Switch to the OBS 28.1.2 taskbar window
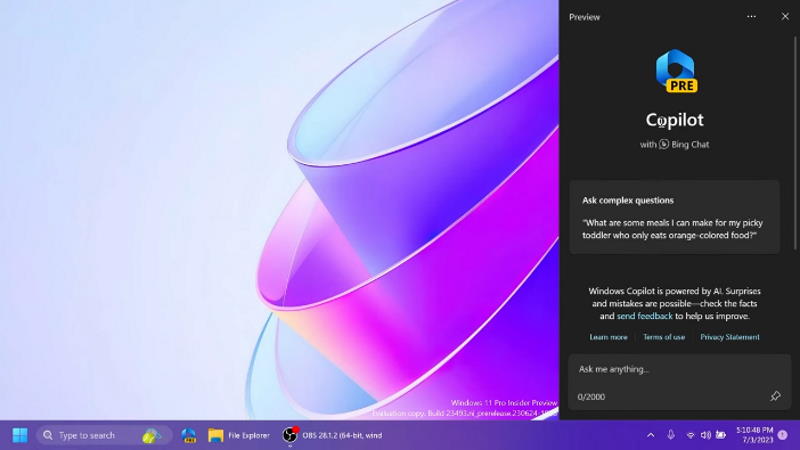 pyautogui.click(x=332, y=435)
